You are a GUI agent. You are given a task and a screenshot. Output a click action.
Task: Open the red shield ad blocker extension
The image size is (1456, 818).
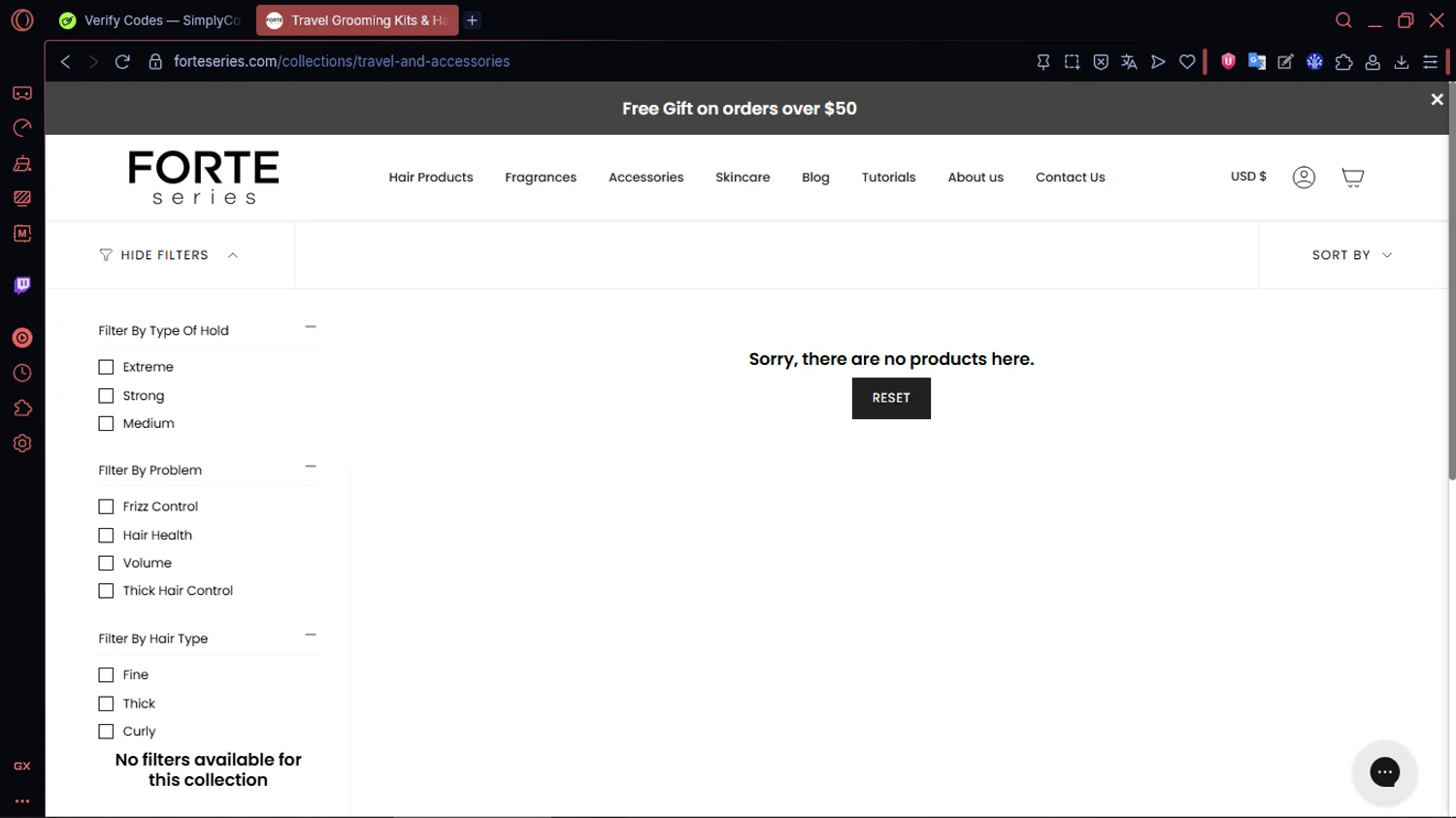1228,61
